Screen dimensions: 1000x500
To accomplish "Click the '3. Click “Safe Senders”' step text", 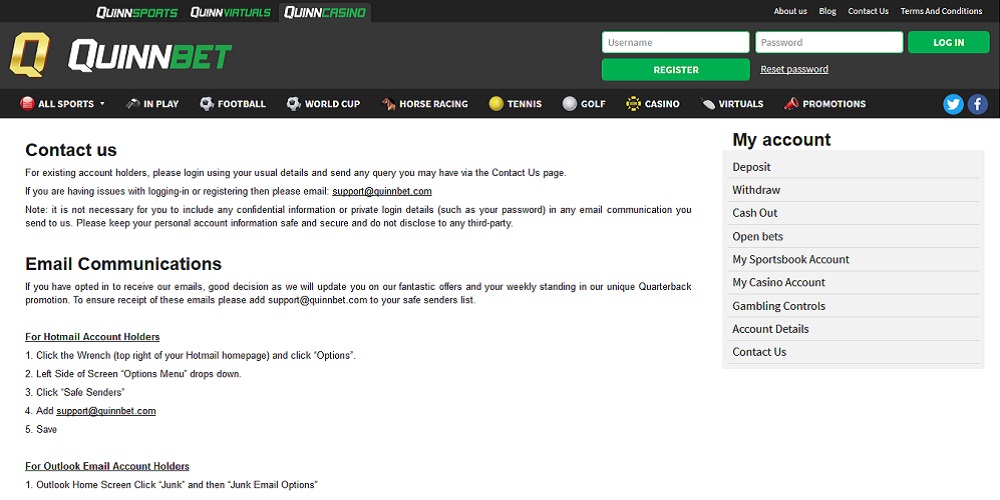I will pos(75,392).
